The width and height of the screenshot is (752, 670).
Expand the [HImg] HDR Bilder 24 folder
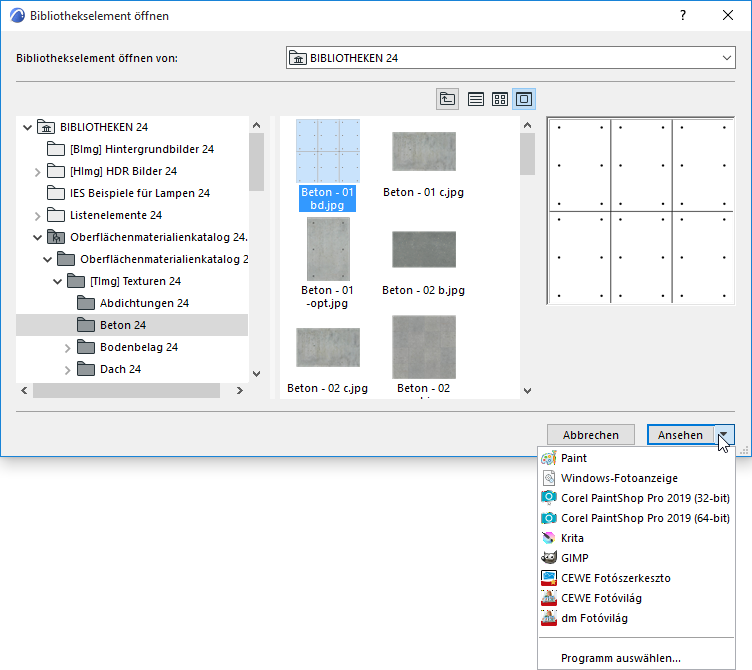click(37, 172)
